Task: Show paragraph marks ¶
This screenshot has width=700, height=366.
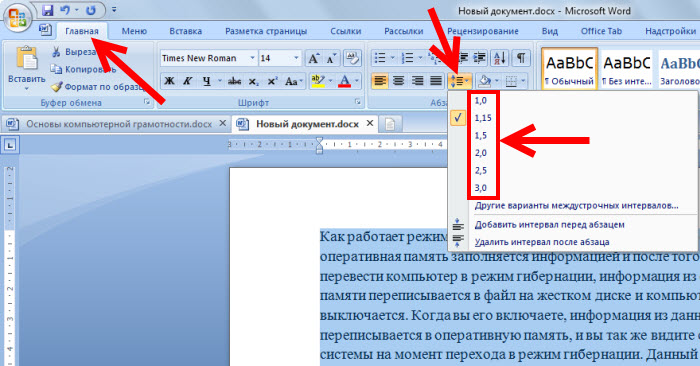Action: click(x=521, y=58)
